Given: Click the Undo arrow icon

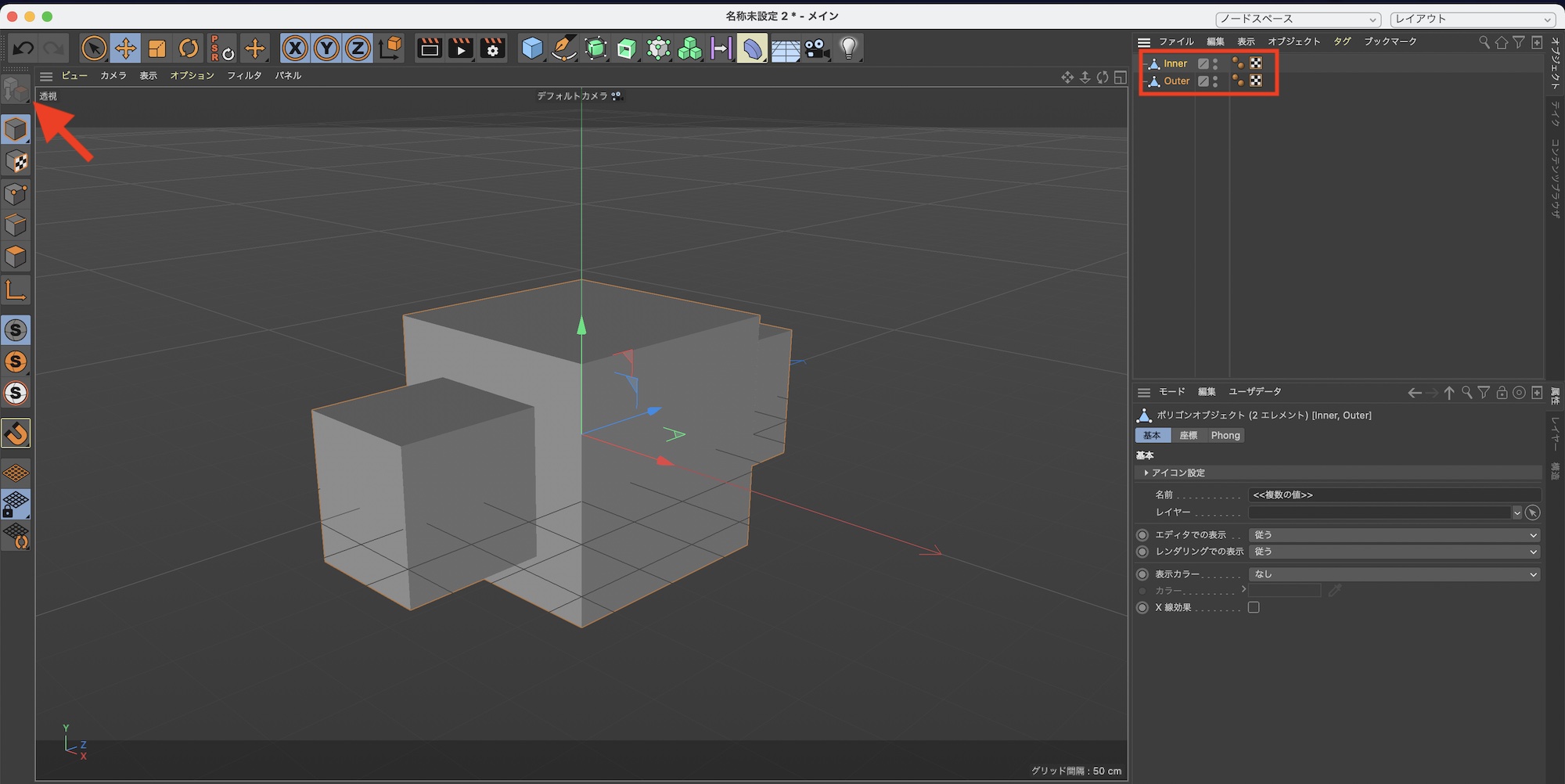Looking at the screenshot, I should pos(23,49).
